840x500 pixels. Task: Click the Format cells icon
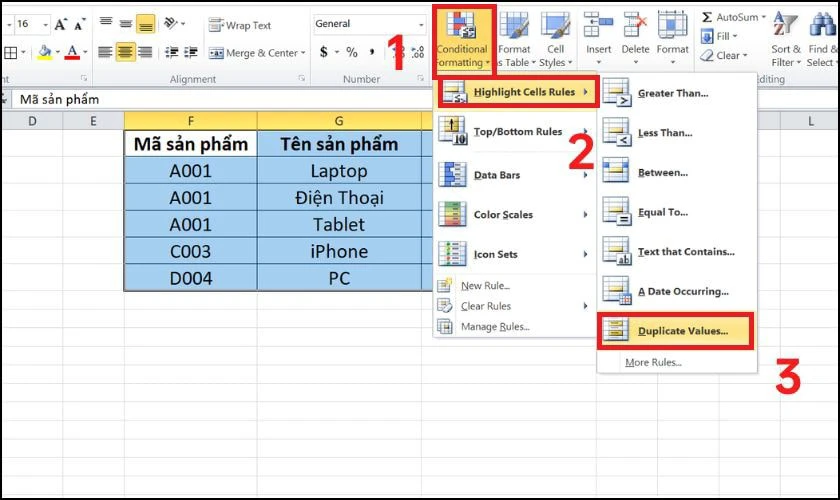pos(672,25)
